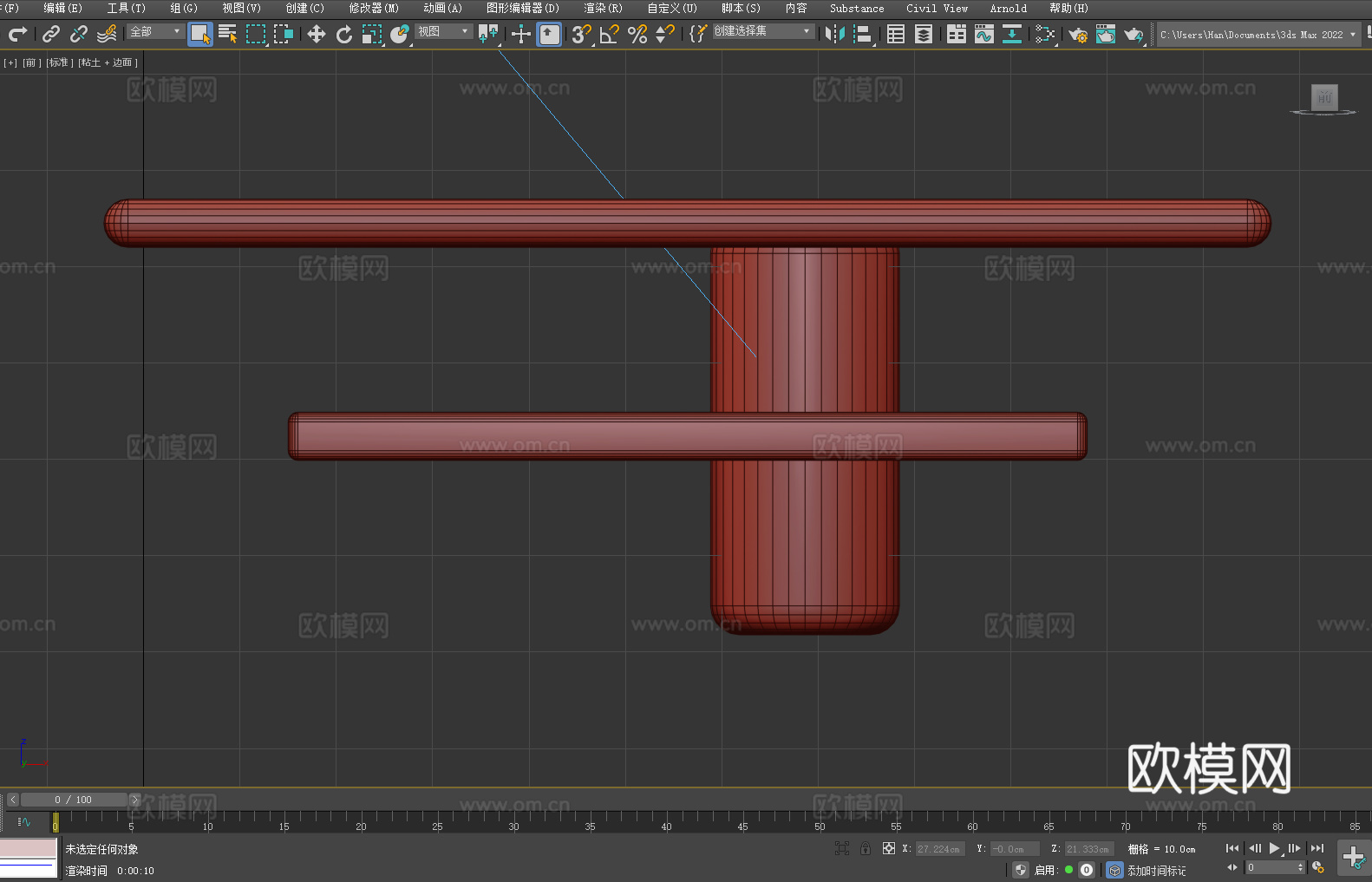Select the Move tool in toolbar

[317, 34]
